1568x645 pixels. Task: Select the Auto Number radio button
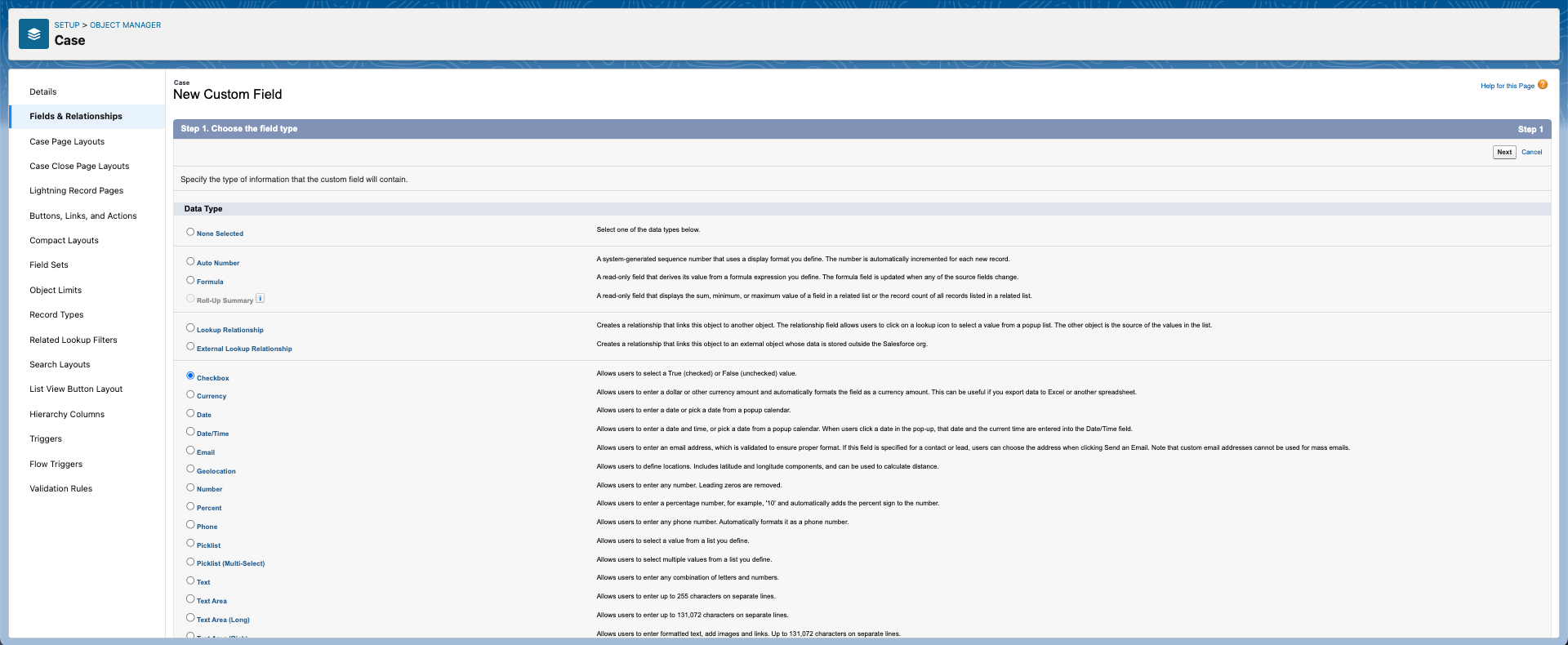coord(190,261)
